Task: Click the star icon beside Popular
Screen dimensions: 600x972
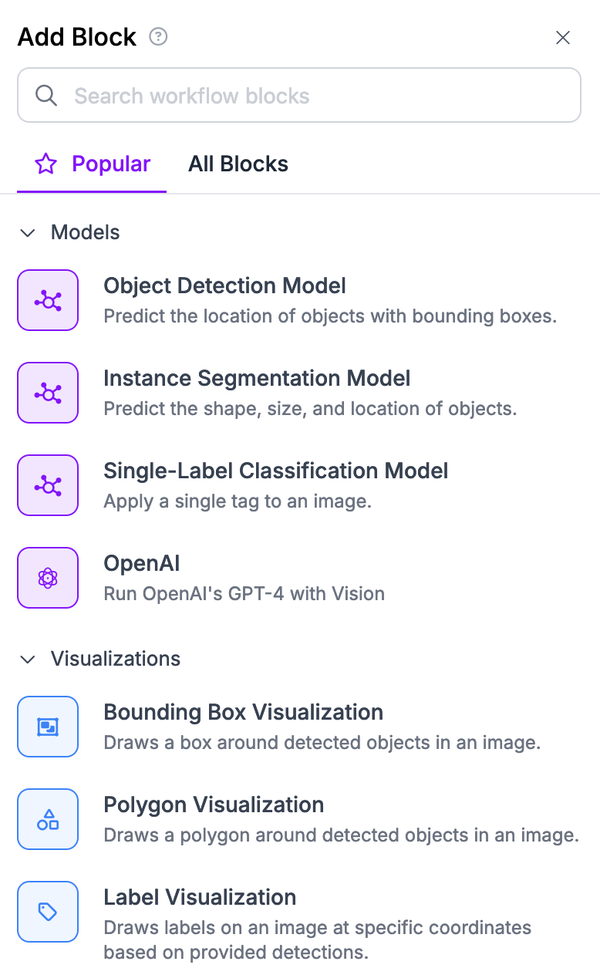Action: pyautogui.click(x=45, y=164)
